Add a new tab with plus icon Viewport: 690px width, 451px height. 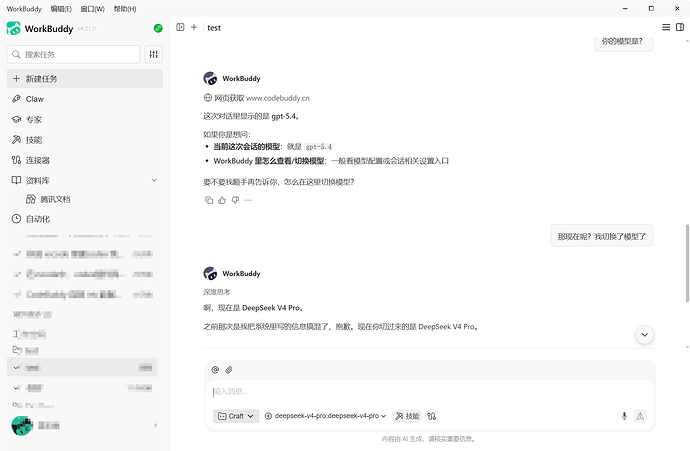(194, 27)
